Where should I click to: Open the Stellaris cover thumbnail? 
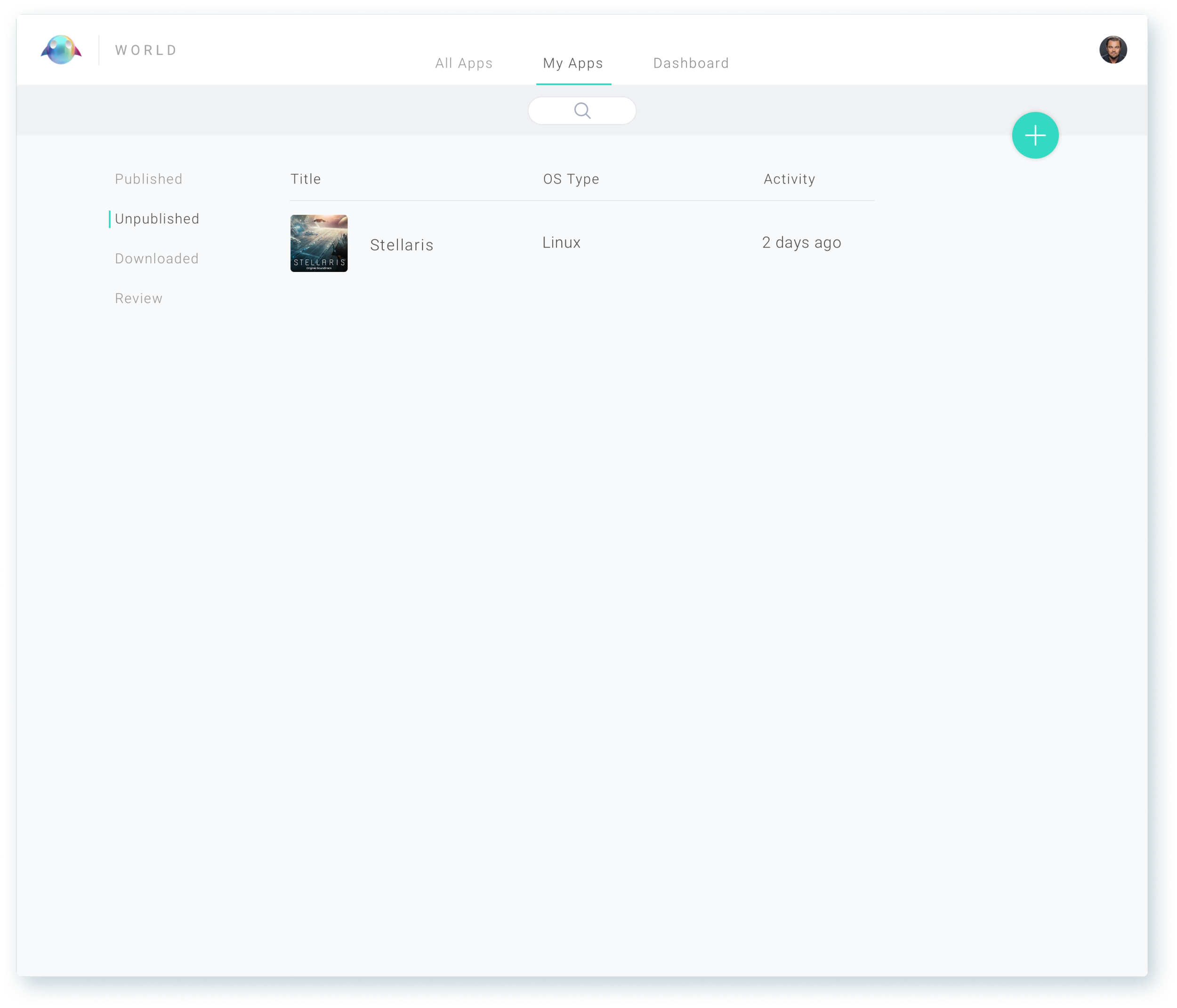pos(319,243)
